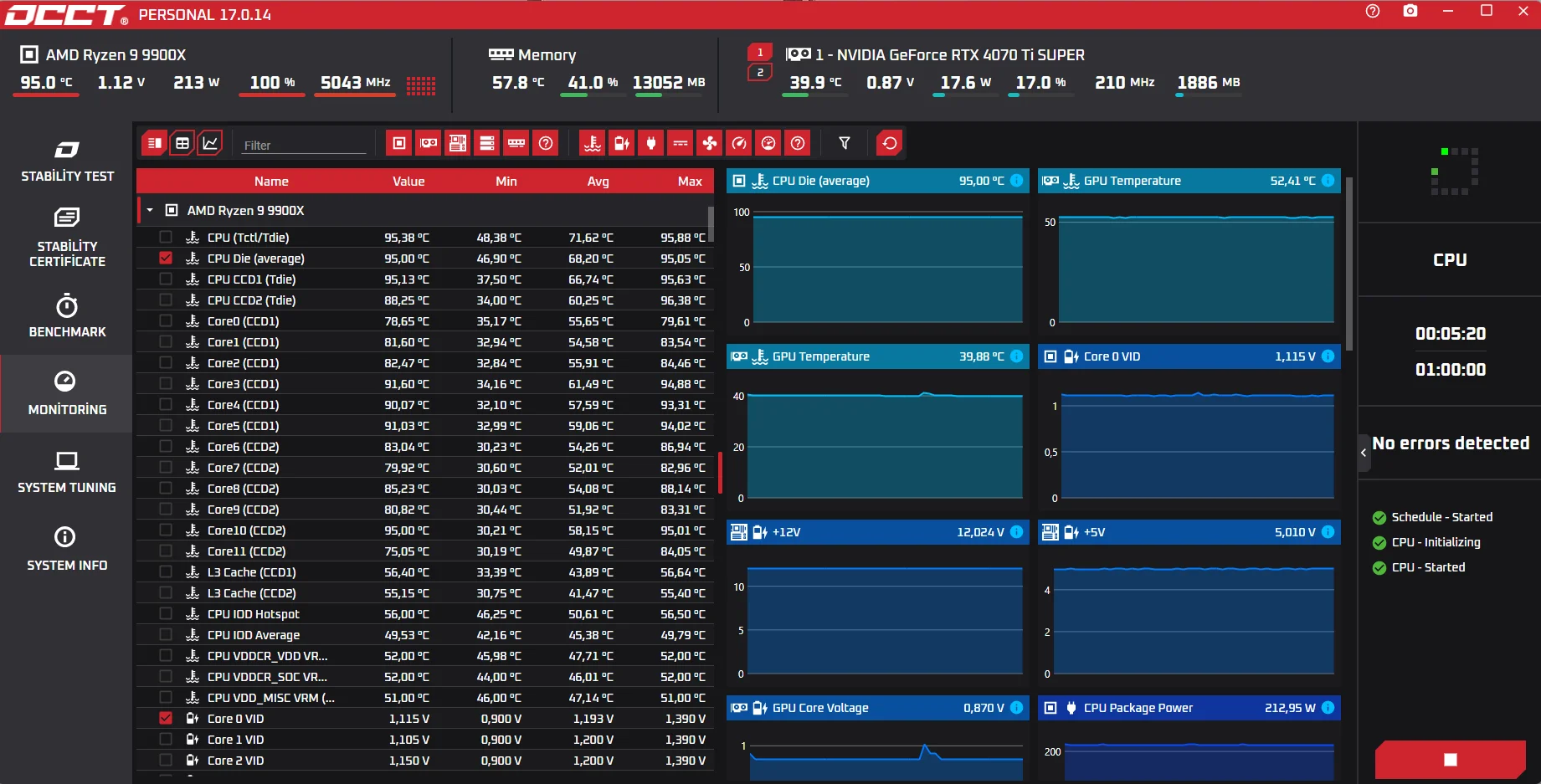Viewport: 1541px width, 784px height.
Task: Toggle voltage sensor filter icon
Action: pyautogui.click(x=622, y=143)
